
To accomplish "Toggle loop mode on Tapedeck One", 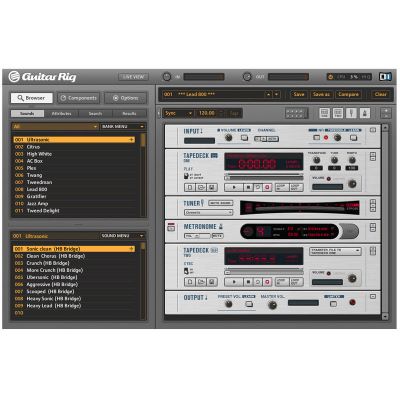I will 258,187.
